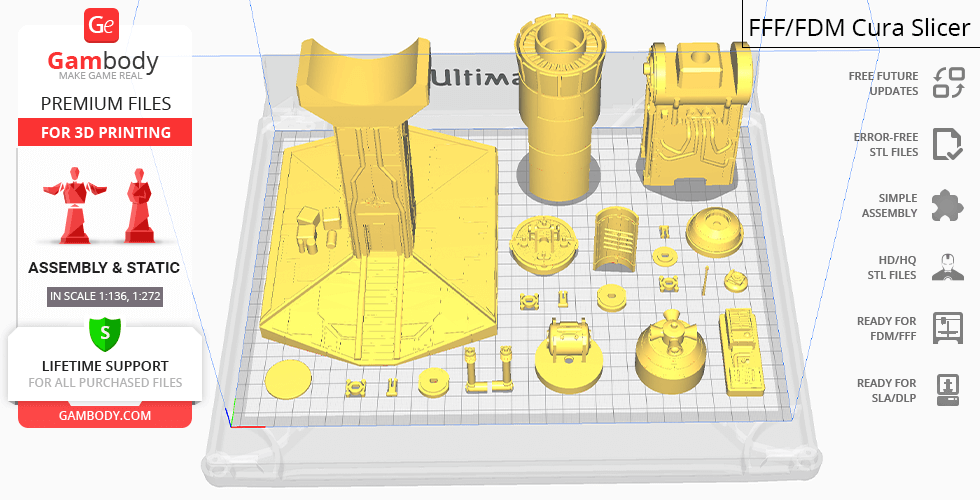Click the Free Future Updates arrows icon

point(947,83)
